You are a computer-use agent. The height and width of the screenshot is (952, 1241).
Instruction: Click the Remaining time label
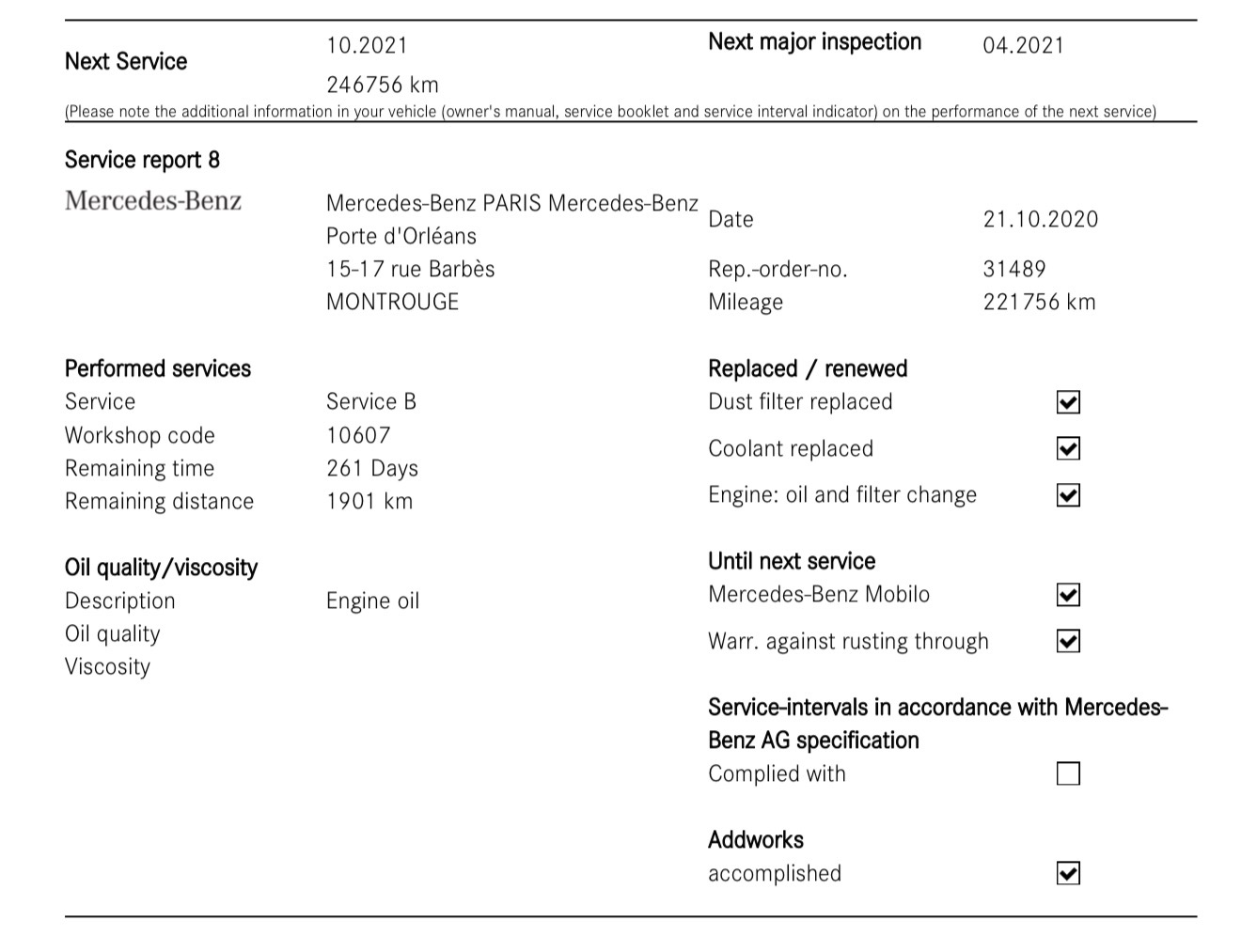coord(140,468)
